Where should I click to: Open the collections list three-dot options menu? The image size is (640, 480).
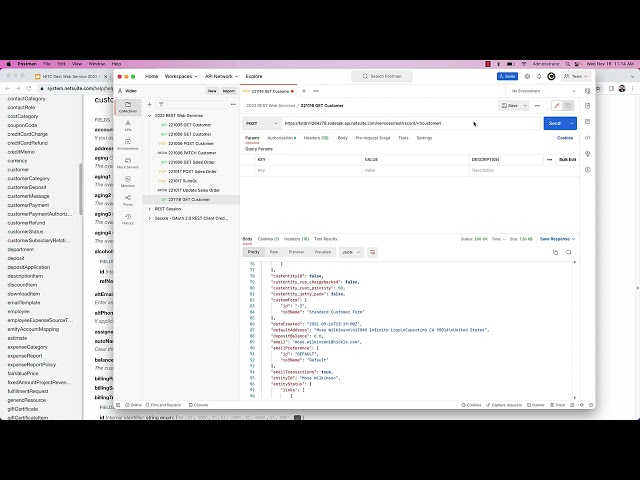pos(233,104)
